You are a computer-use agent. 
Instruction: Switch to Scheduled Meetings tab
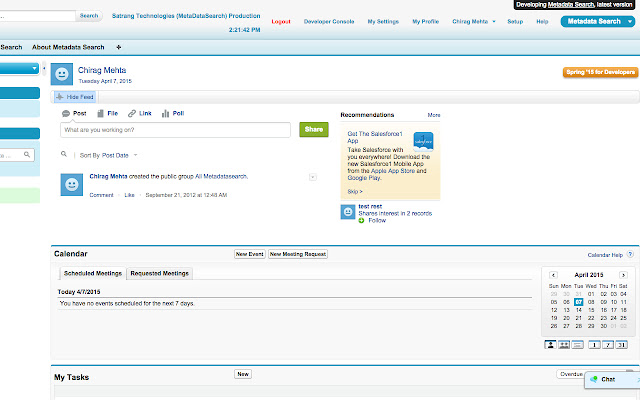click(93, 273)
